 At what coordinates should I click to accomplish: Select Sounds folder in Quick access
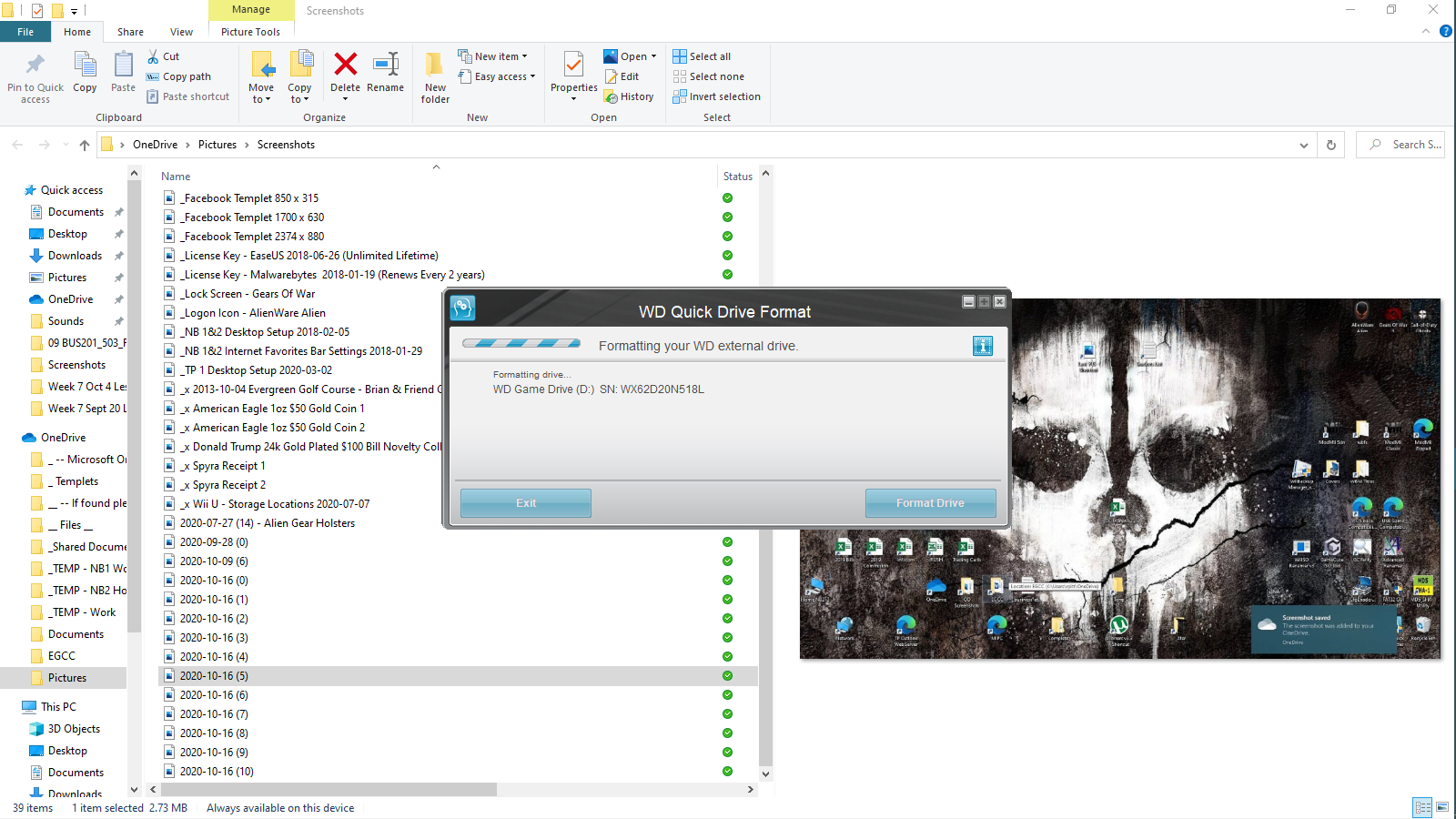(x=66, y=321)
